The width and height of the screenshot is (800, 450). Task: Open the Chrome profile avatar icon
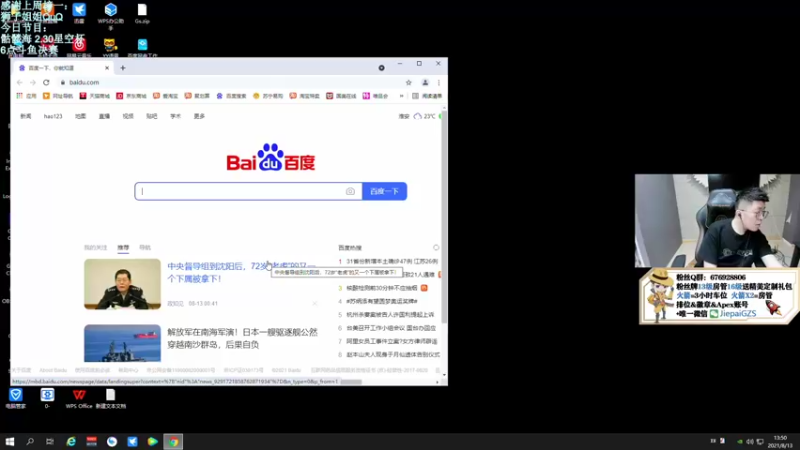point(425,82)
